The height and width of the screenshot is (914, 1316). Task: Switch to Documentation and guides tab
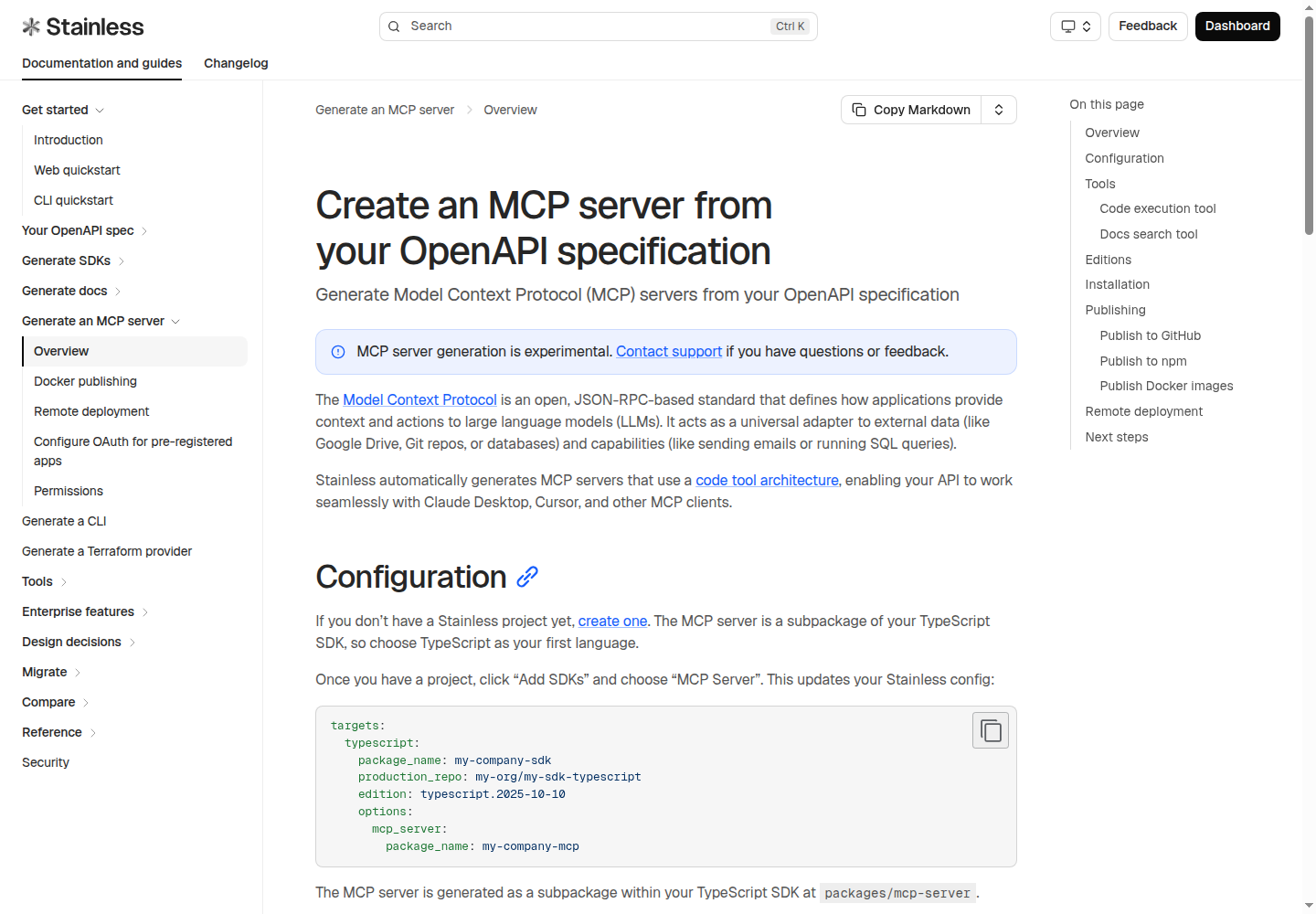(x=101, y=63)
